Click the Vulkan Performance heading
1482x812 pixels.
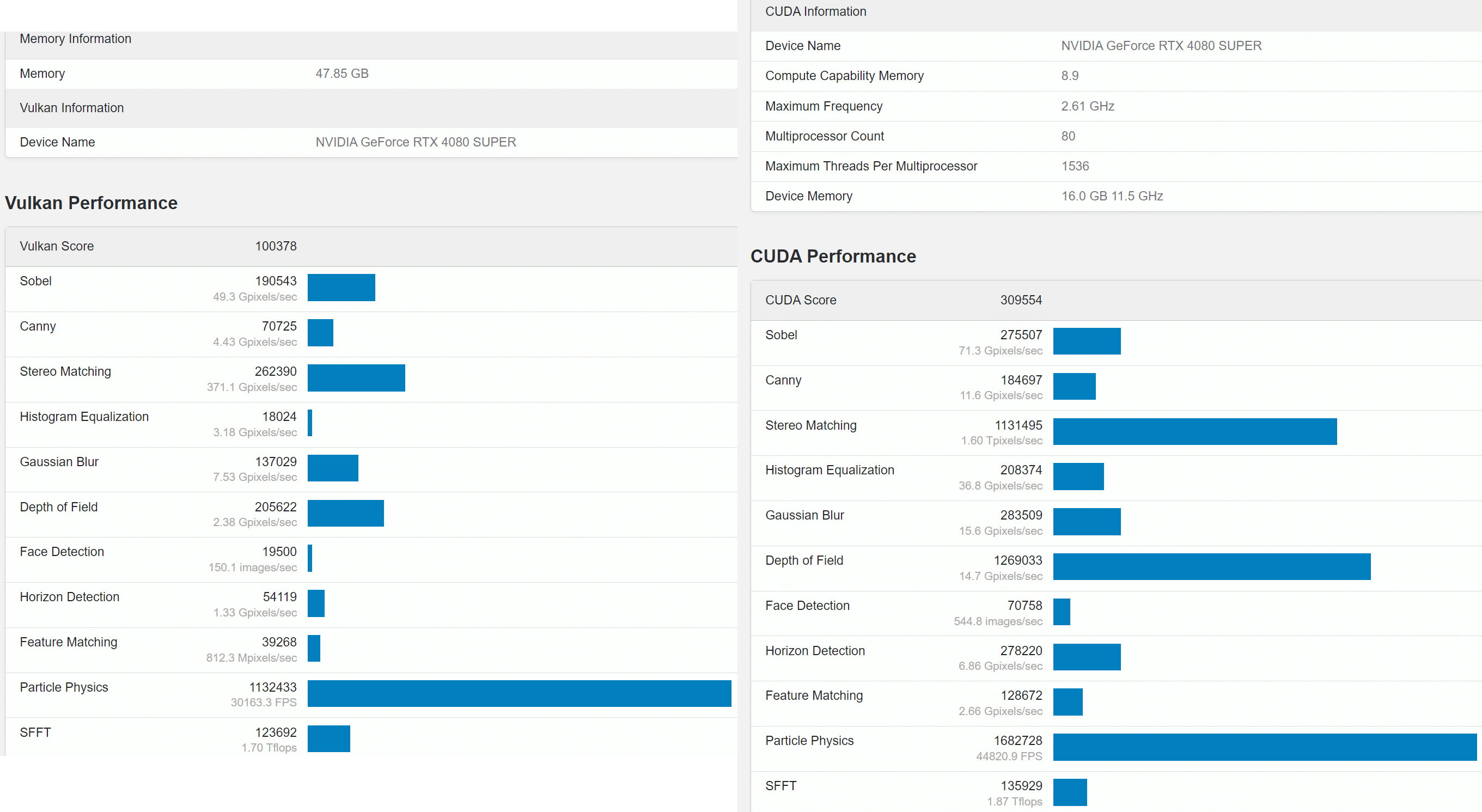pyautogui.click(x=91, y=203)
